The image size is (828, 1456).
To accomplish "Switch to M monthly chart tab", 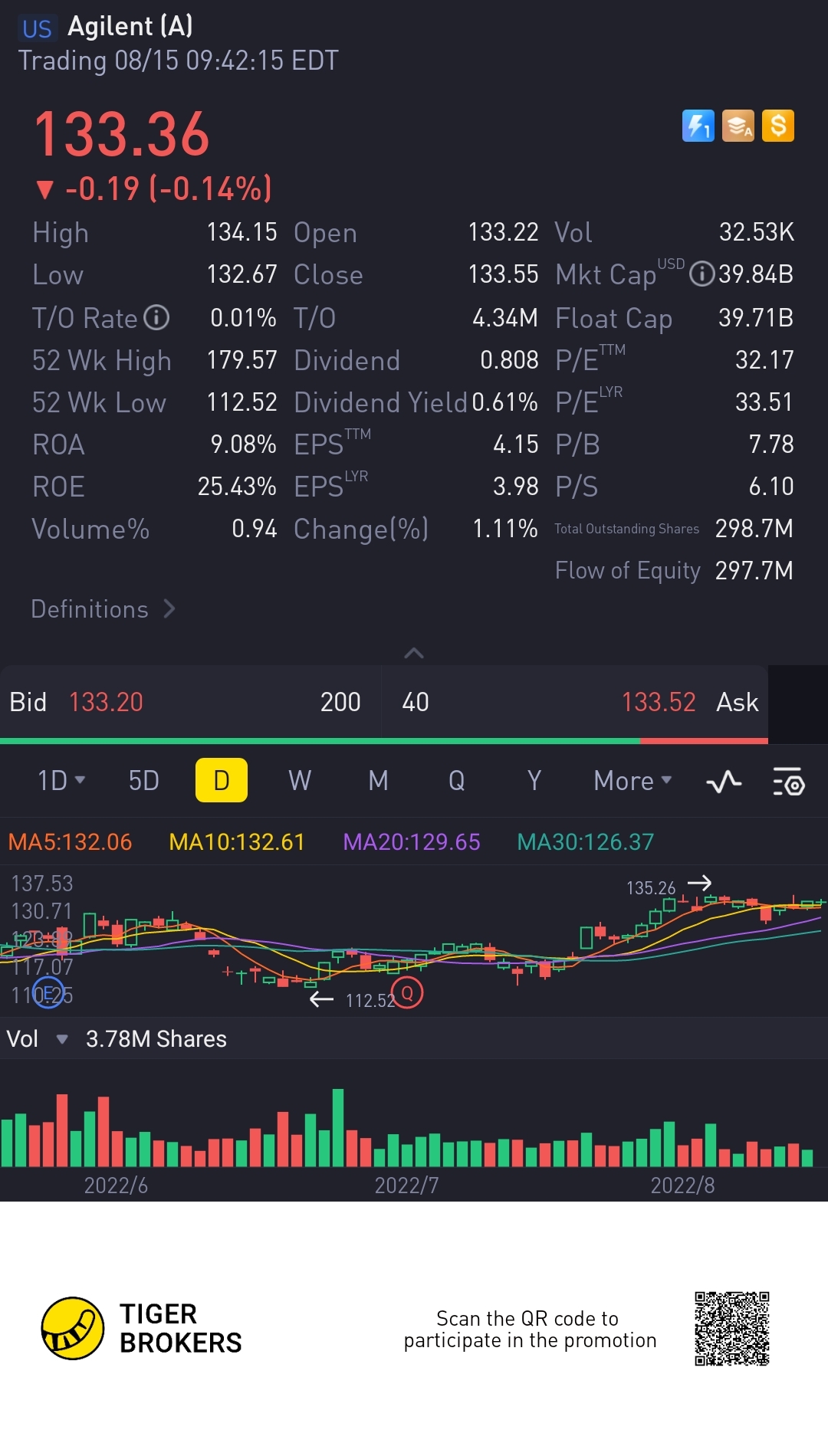I will click(x=378, y=781).
